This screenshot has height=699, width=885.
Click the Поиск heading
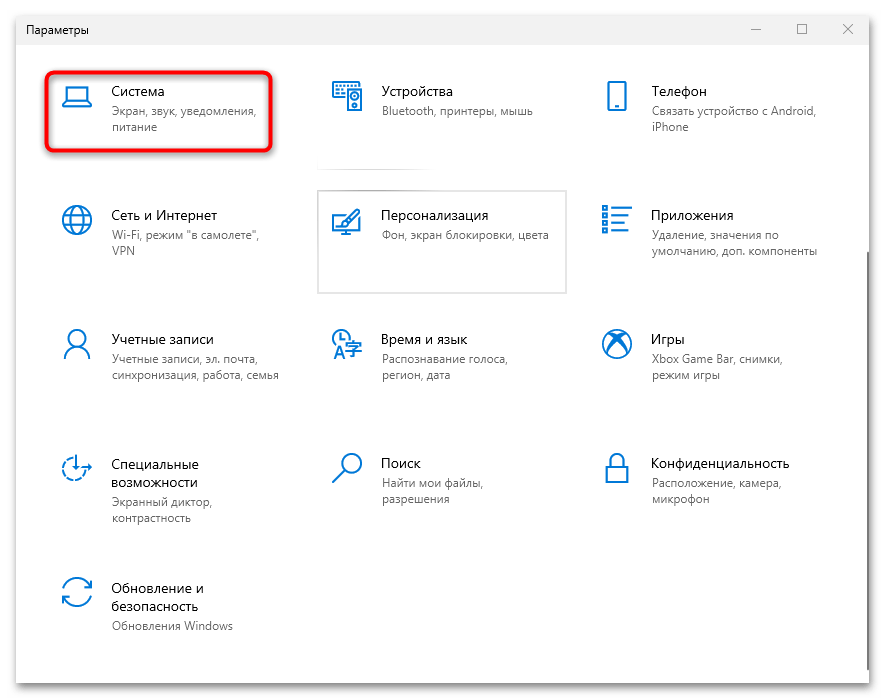(x=401, y=464)
